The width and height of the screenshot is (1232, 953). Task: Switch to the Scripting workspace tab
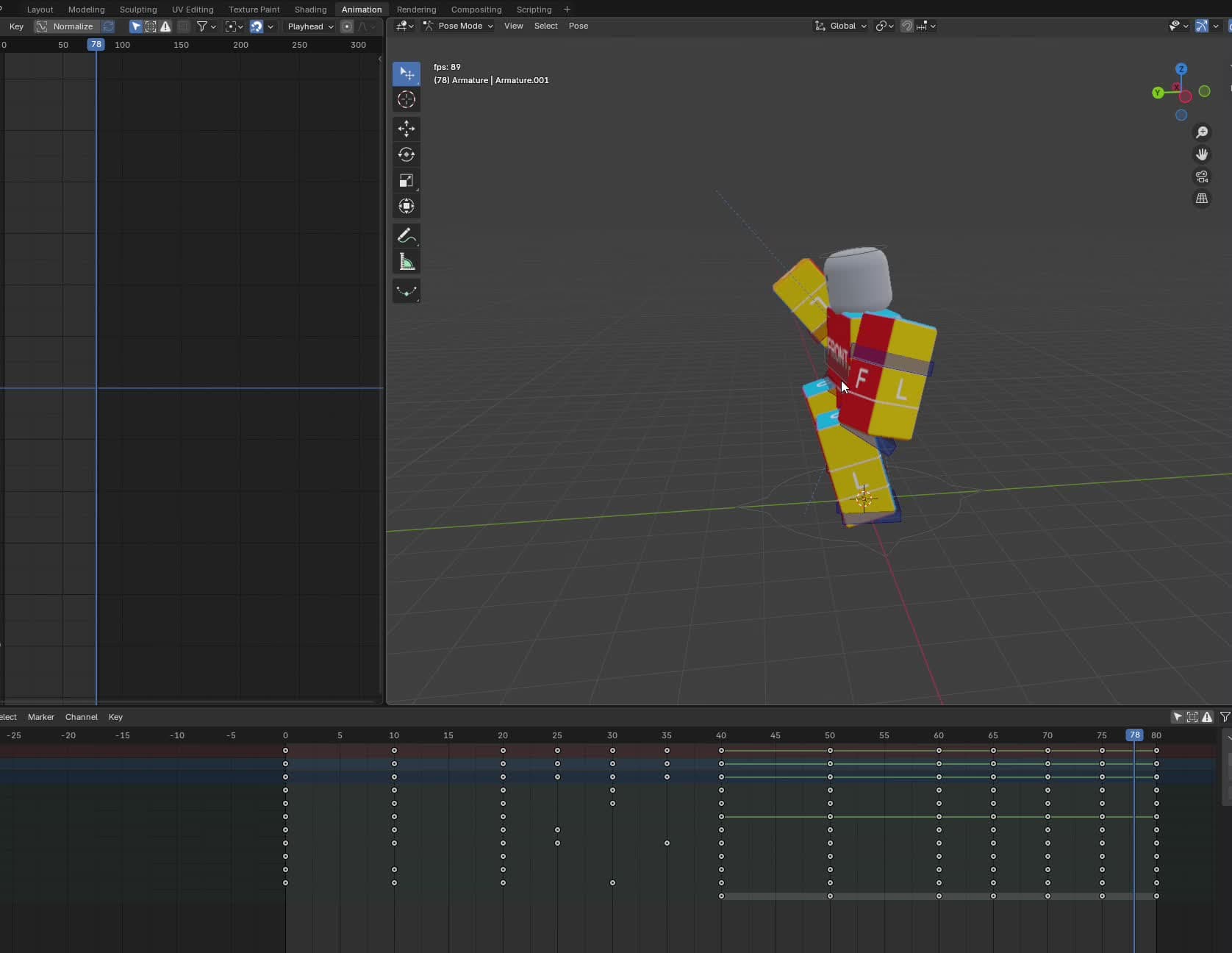534,10
